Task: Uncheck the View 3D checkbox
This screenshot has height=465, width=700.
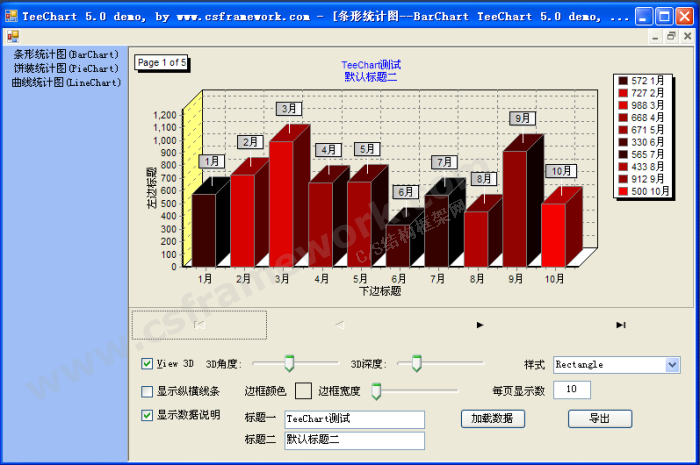Action: (148, 364)
